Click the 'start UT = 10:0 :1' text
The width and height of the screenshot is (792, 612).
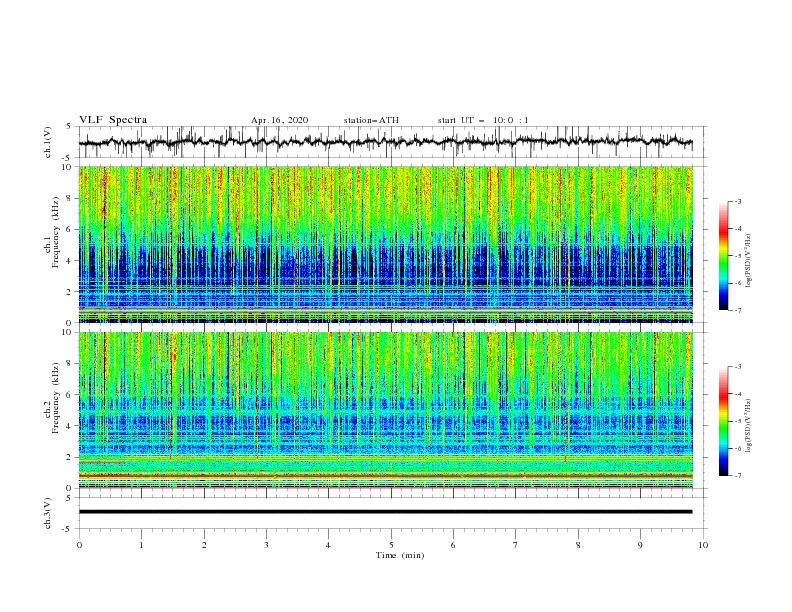pos(483,120)
